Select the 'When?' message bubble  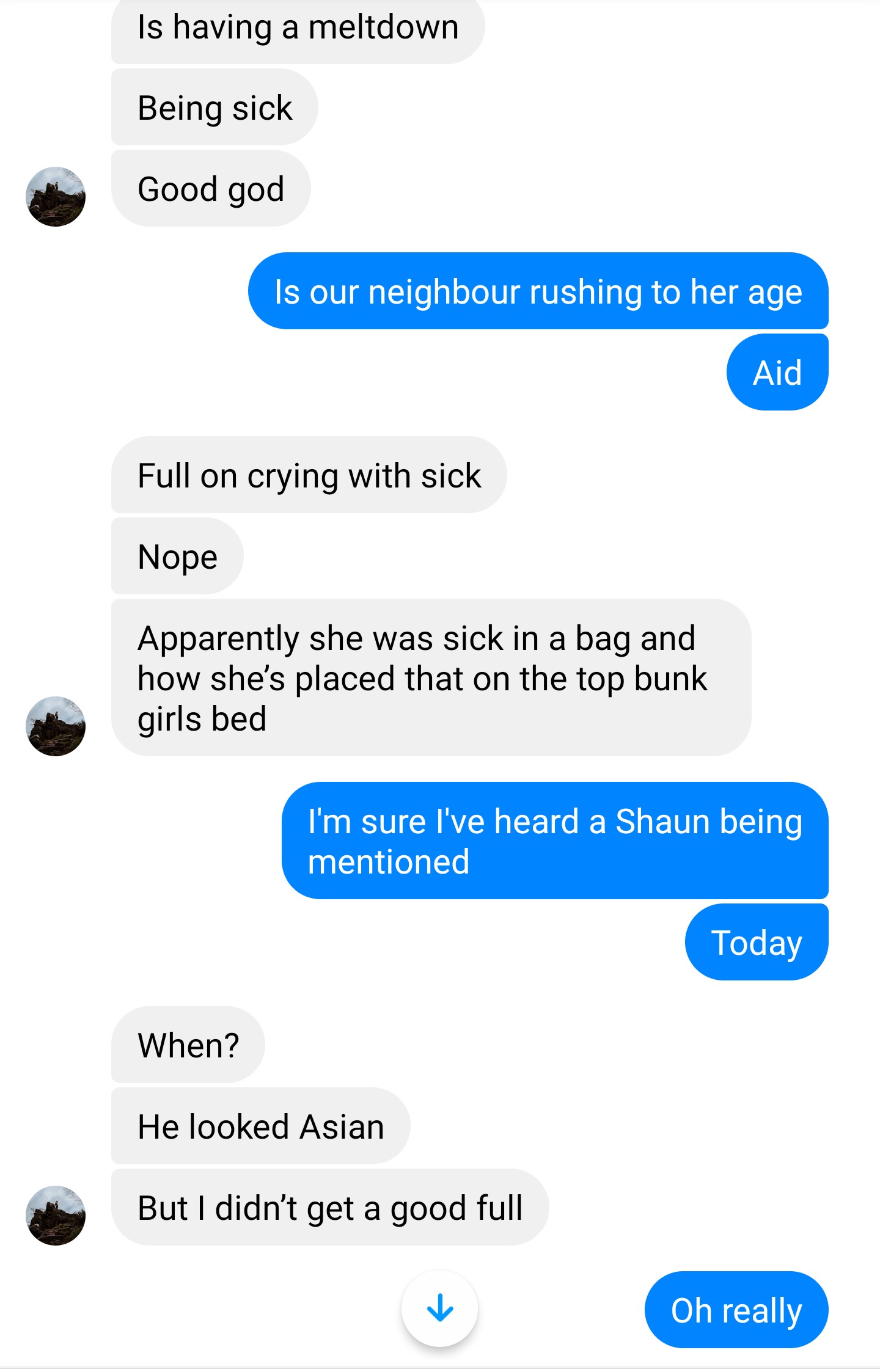[x=188, y=1045]
